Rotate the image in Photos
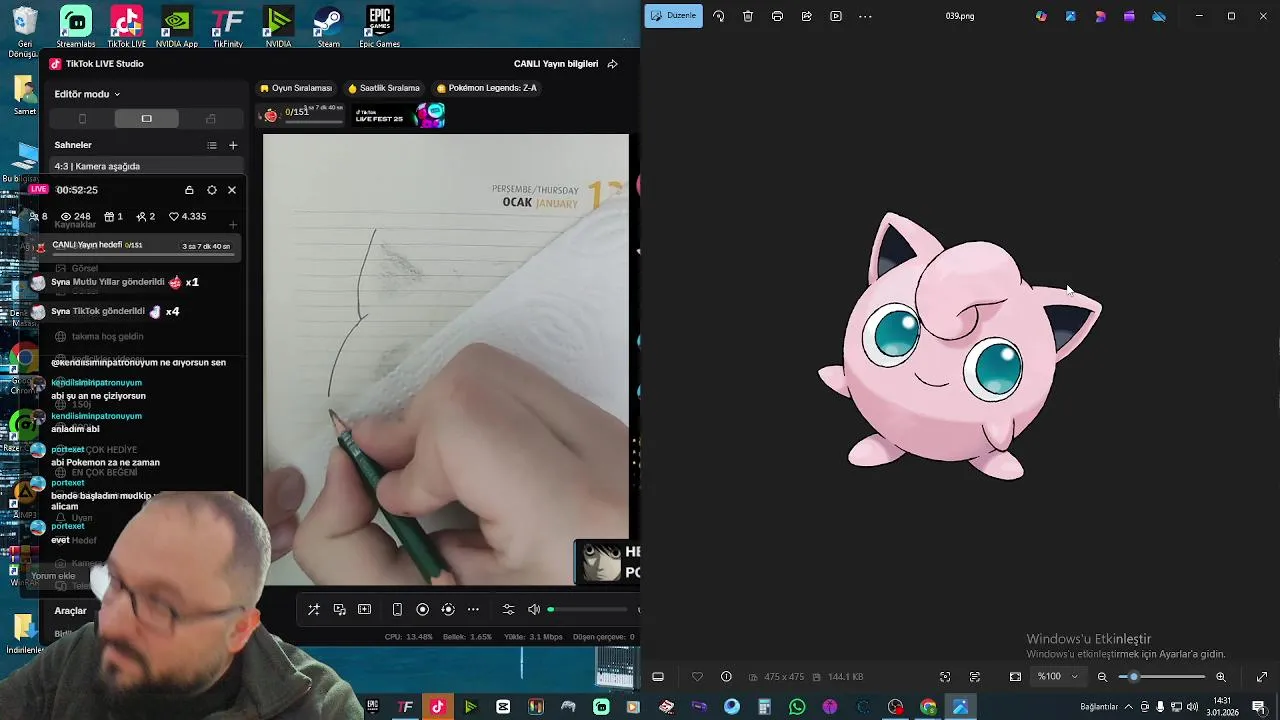Viewport: 1280px width, 720px height. point(719,16)
